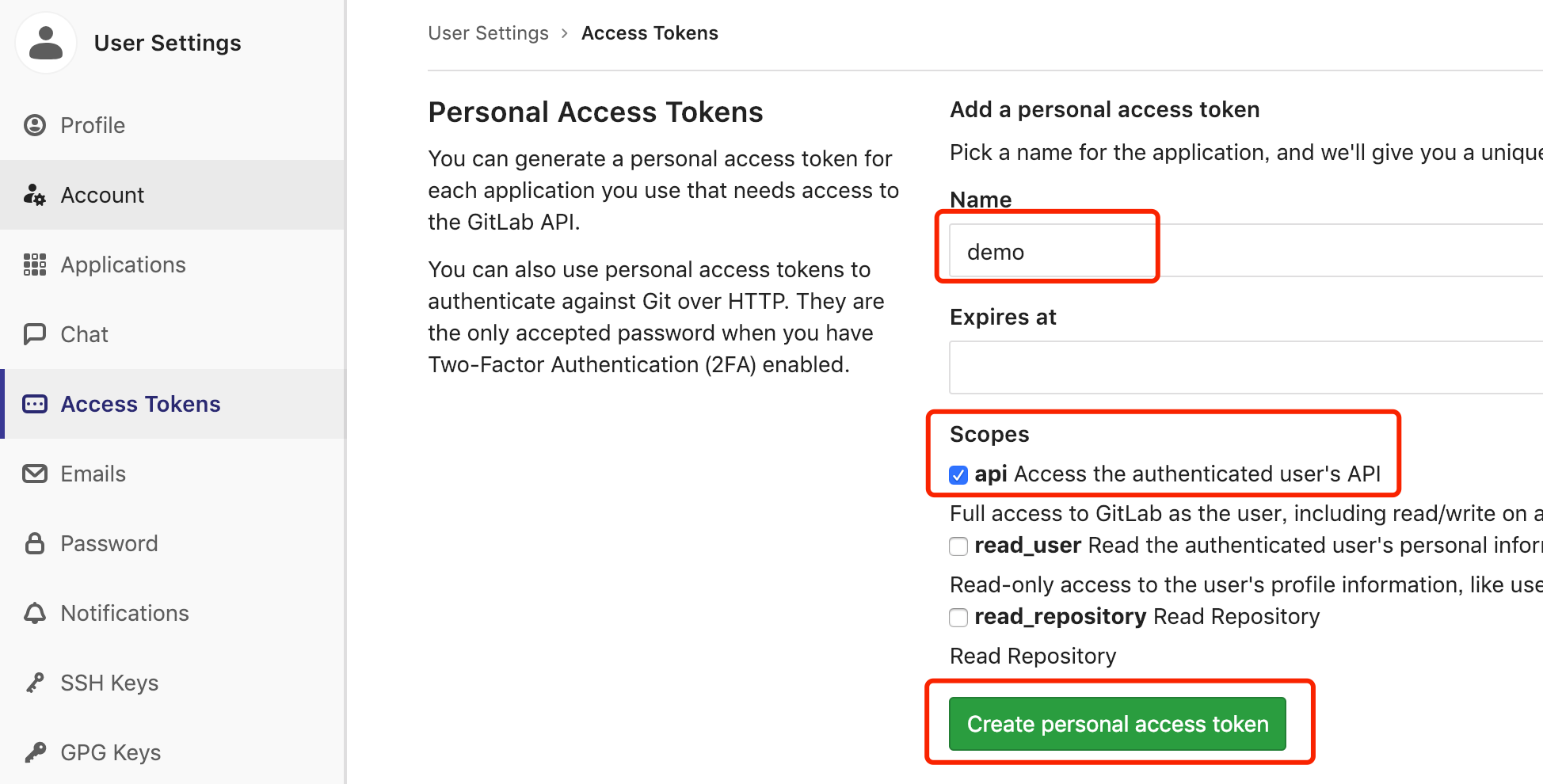Uncheck the api scope checkbox
The image size is (1543, 784).
pyautogui.click(x=958, y=475)
